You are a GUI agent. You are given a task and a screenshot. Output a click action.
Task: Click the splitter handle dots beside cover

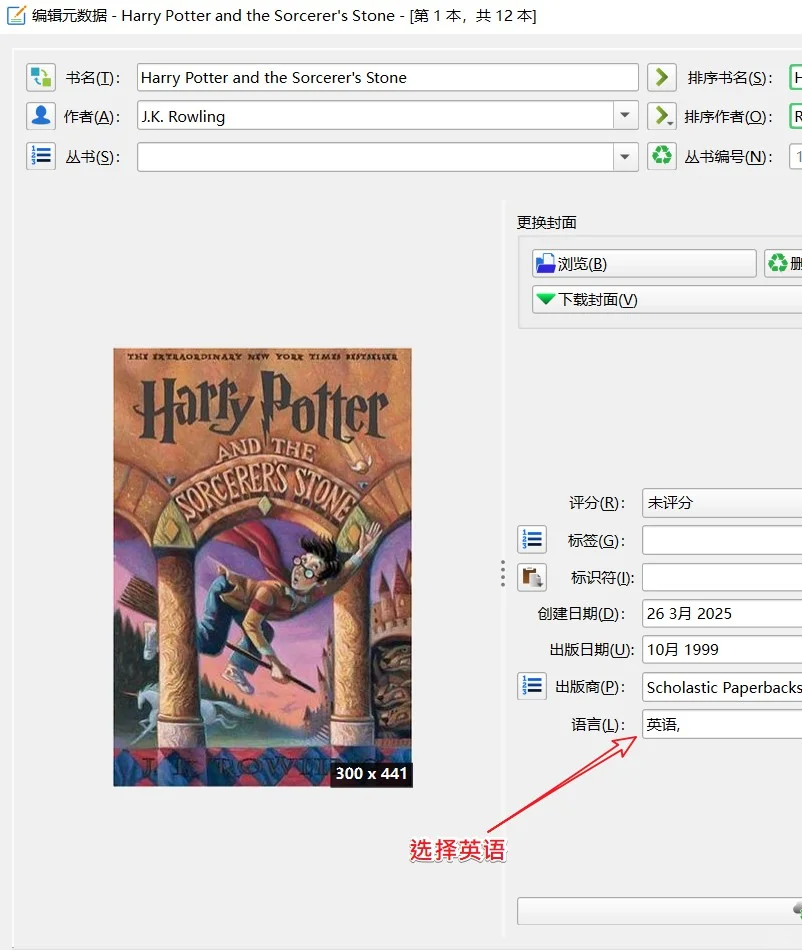503,573
